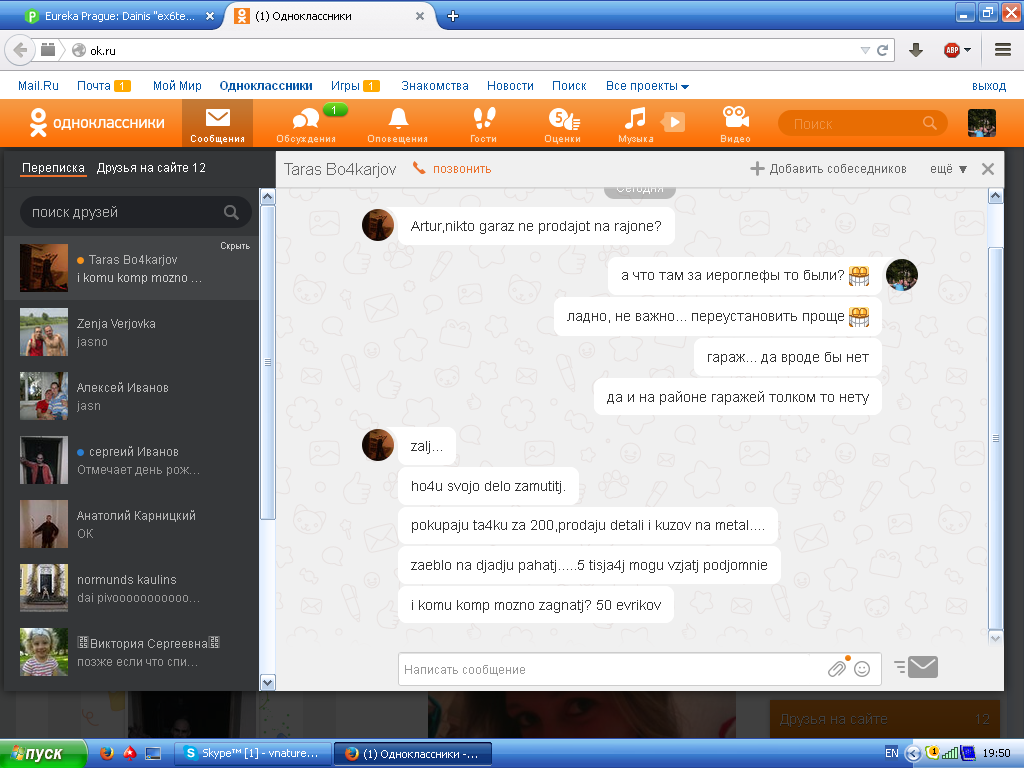Viewport: 1024px width, 768px height.
Task: Click magnifier in orange Поиск field
Action: tap(929, 123)
